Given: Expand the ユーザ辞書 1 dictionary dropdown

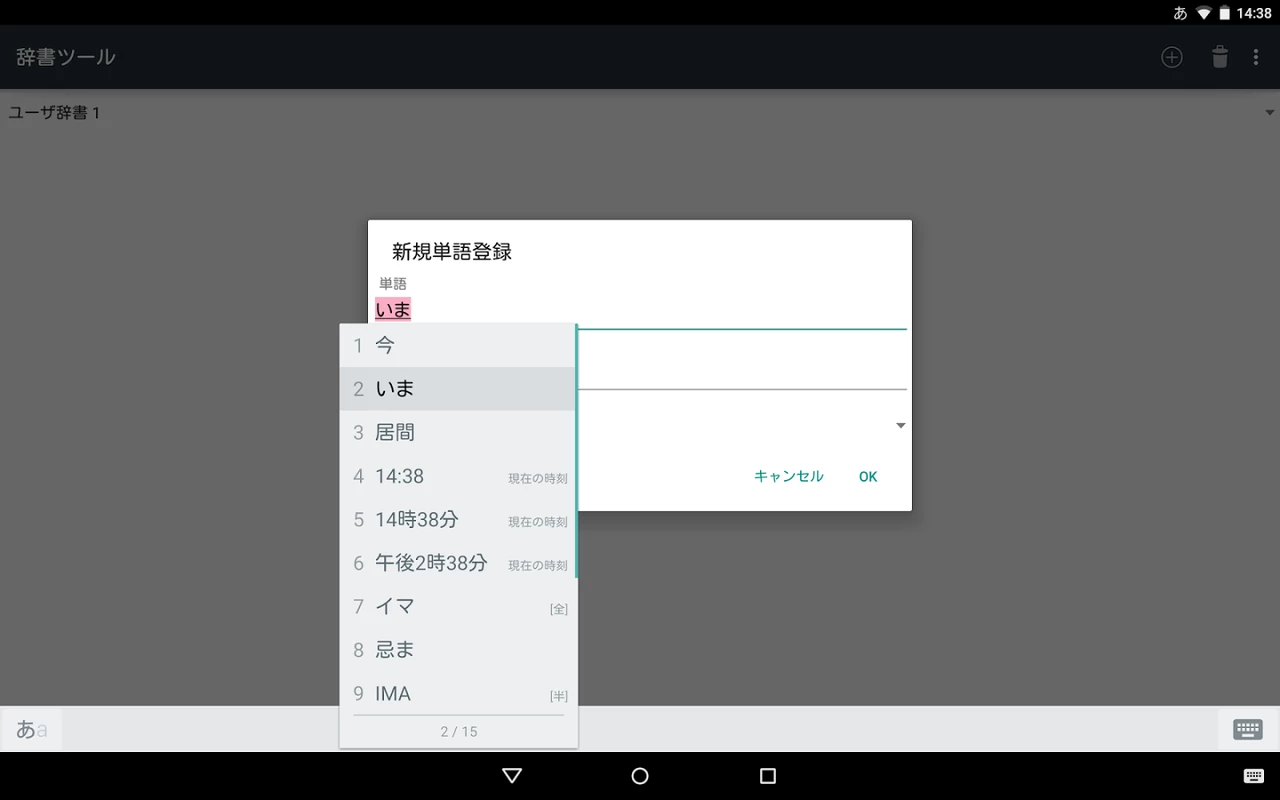Looking at the screenshot, I should pos(1269,113).
